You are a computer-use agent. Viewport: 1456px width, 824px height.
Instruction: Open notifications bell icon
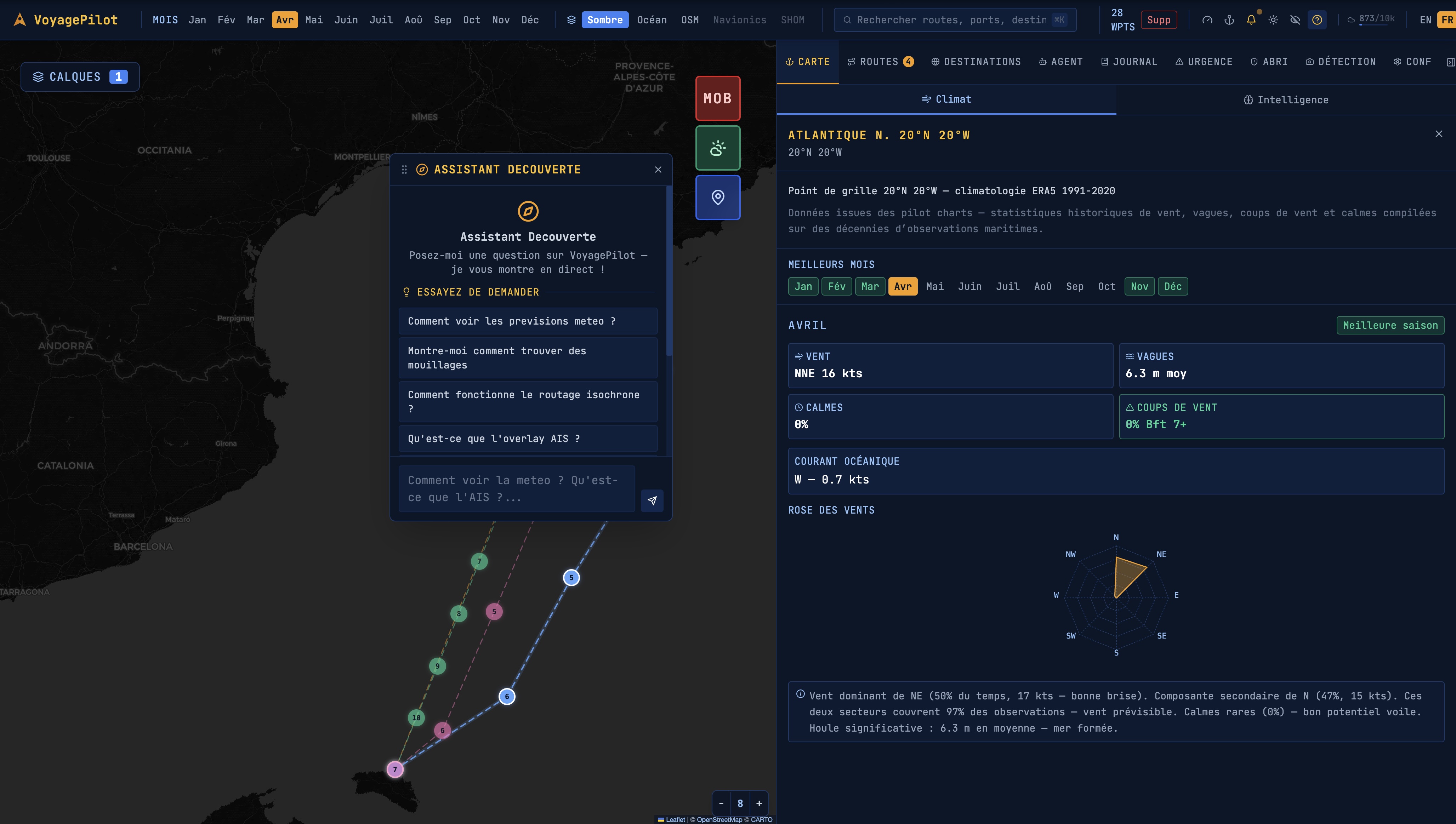pos(1251,20)
